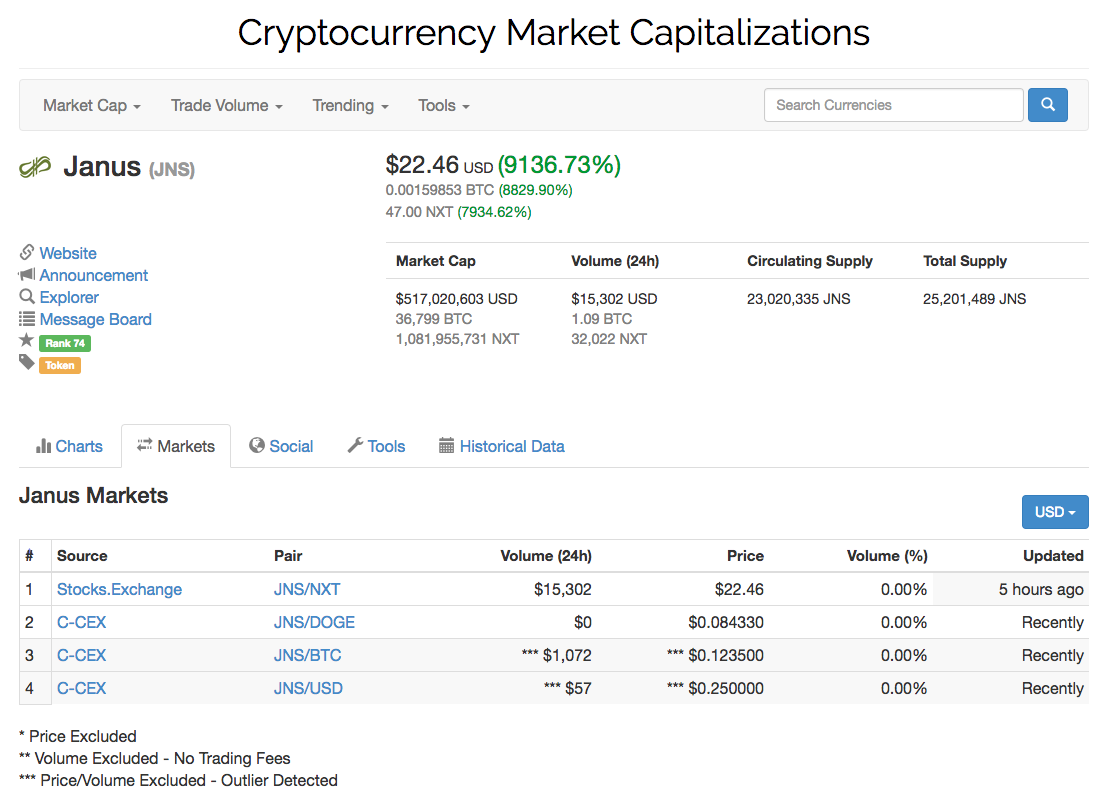Click the megaphone icon beside Announcement
The width and height of the screenshot is (1117, 799).
pyautogui.click(x=27, y=274)
